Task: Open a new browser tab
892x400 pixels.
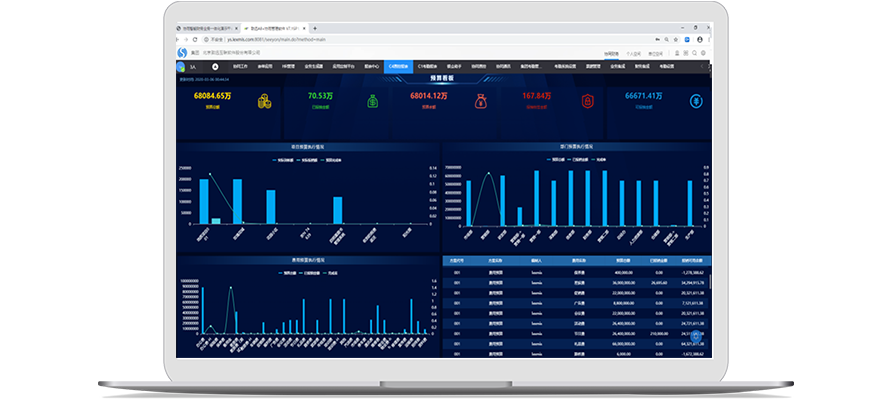Action: coord(315,29)
